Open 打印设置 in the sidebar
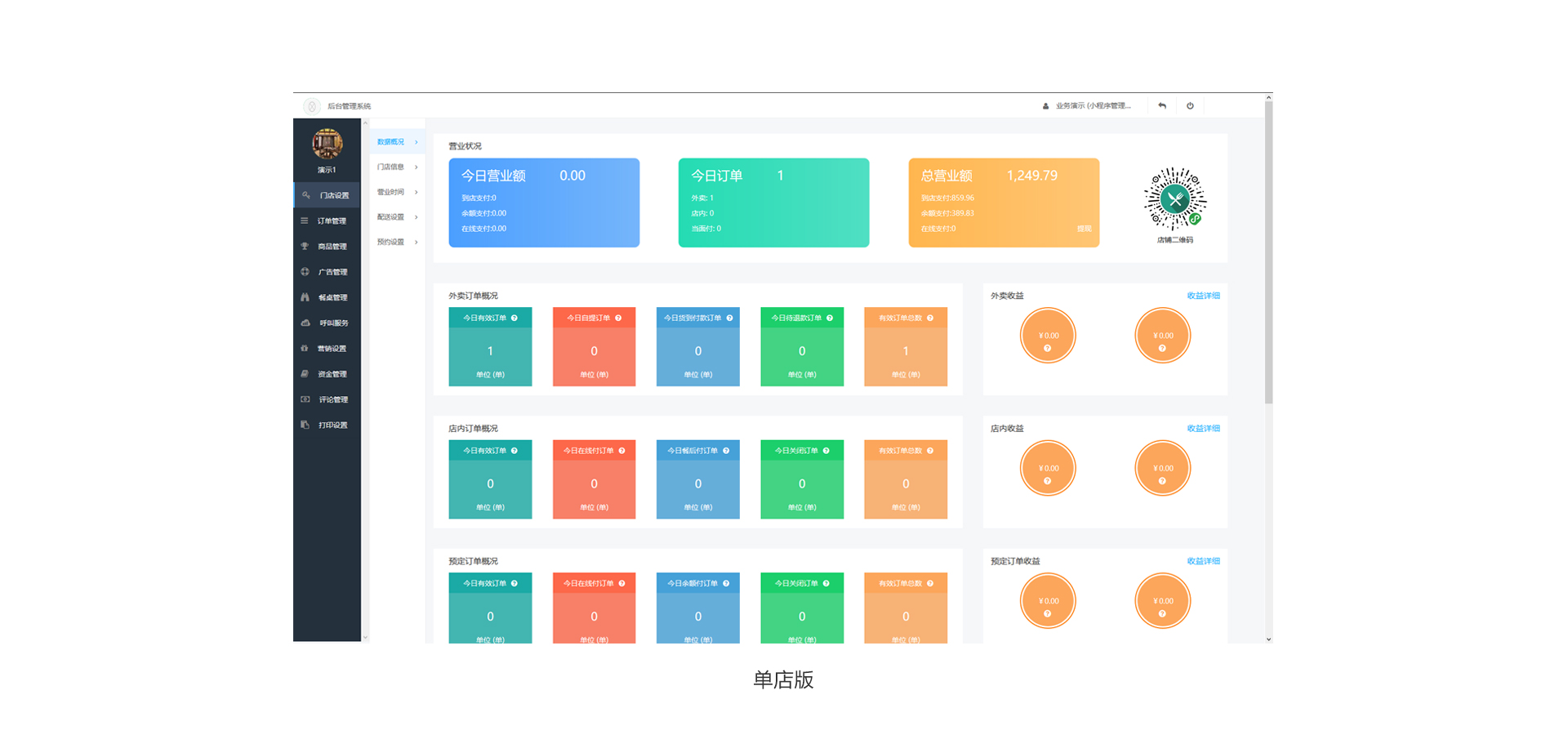 coord(327,425)
